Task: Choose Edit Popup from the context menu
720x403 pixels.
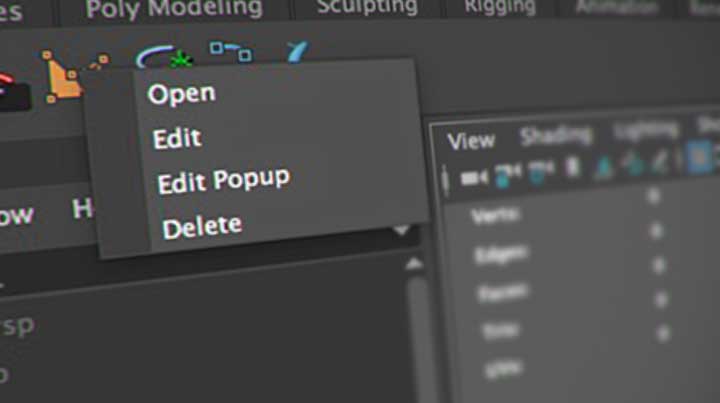Action: (x=224, y=180)
